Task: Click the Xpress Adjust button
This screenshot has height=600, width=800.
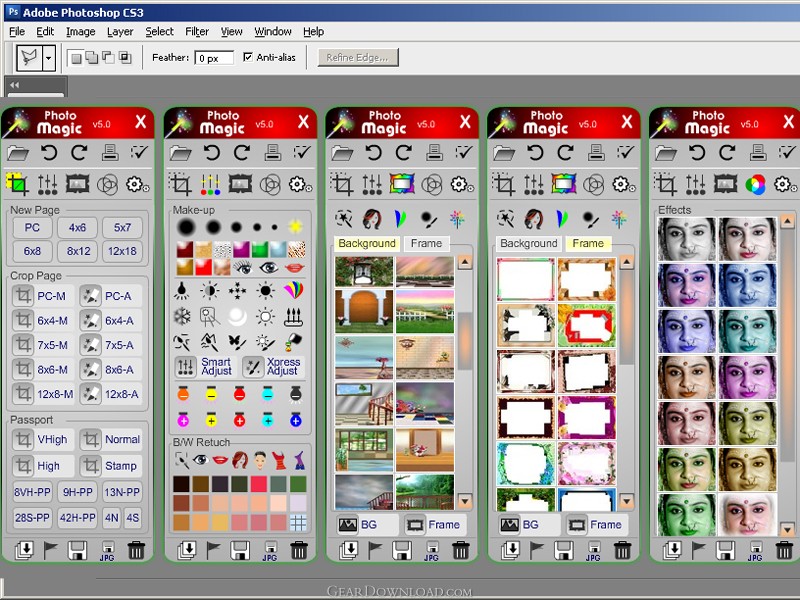Action: 274,366
